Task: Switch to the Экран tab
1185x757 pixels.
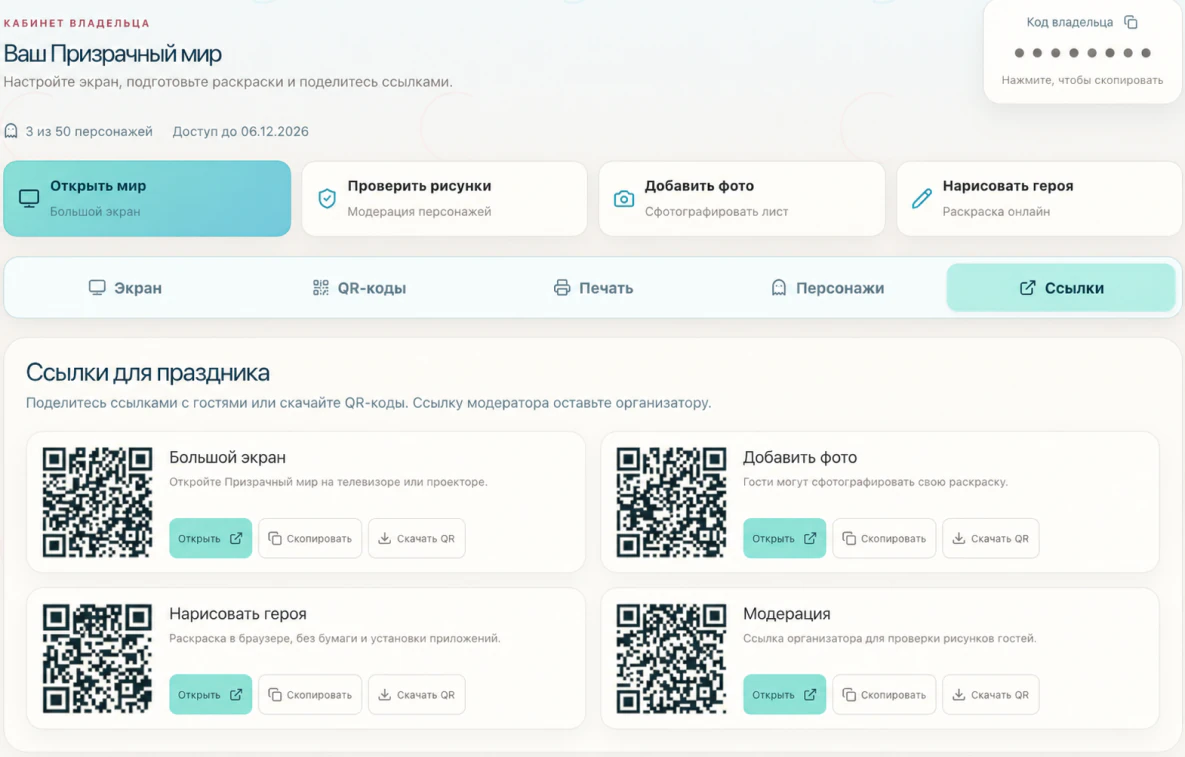Action: click(x=125, y=288)
